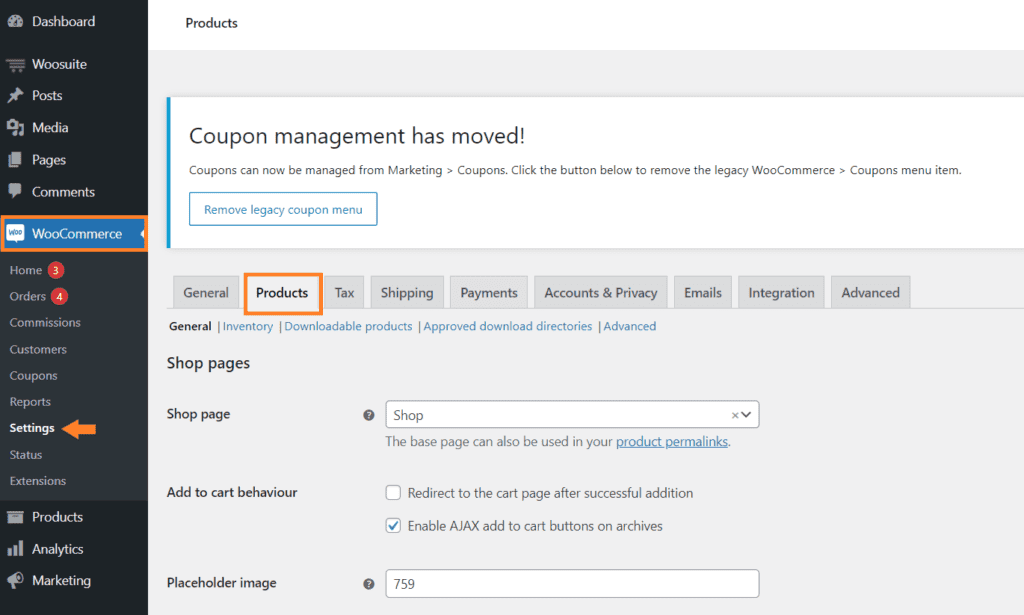Click the Home notification badge showing 3
The image size is (1024, 615).
(x=56, y=270)
